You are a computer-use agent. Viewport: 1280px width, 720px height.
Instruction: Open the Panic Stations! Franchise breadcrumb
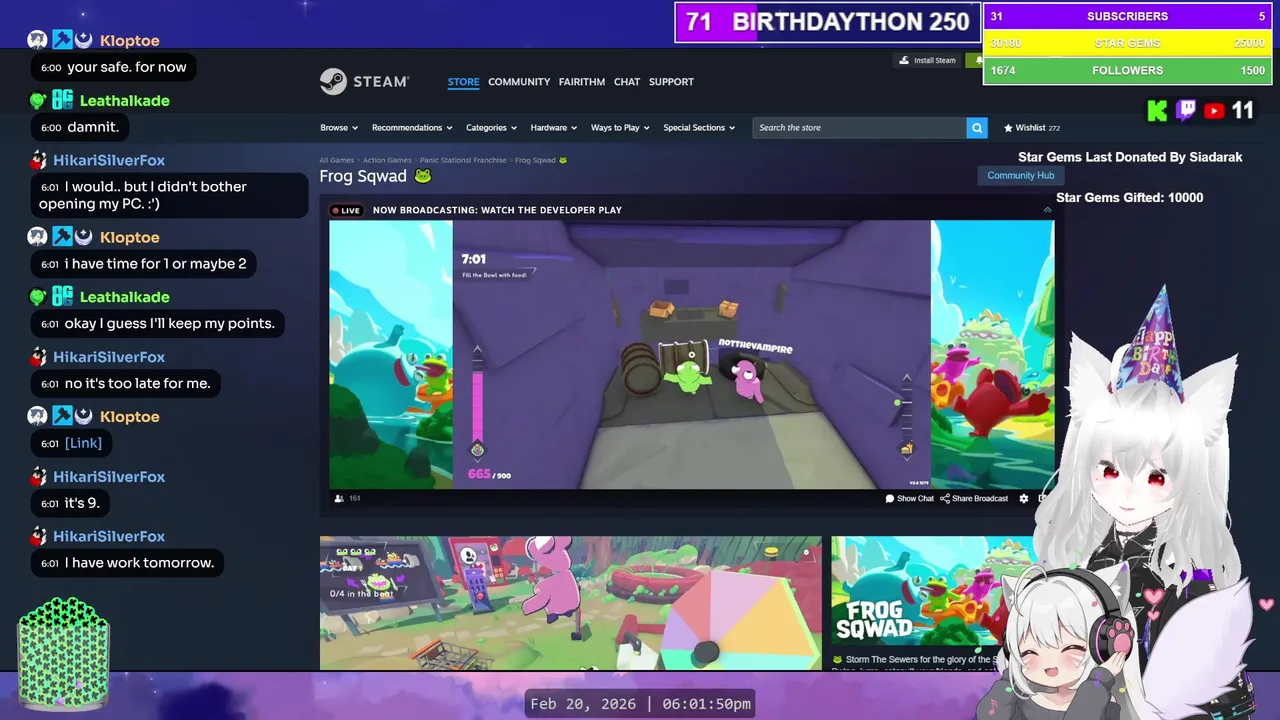(463, 160)
